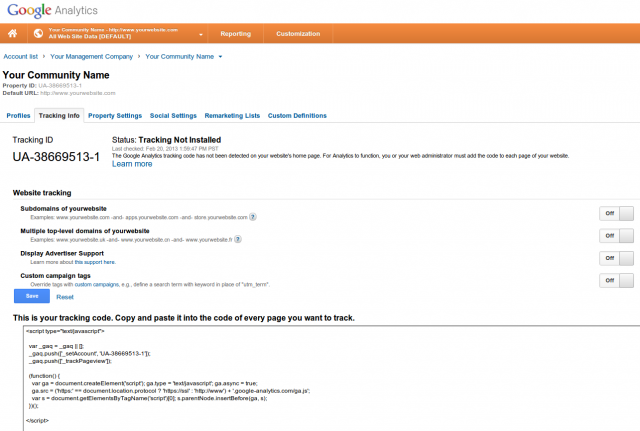640x431 pixels.
Task: Open the Reporting menu
Action: (236, 33)
